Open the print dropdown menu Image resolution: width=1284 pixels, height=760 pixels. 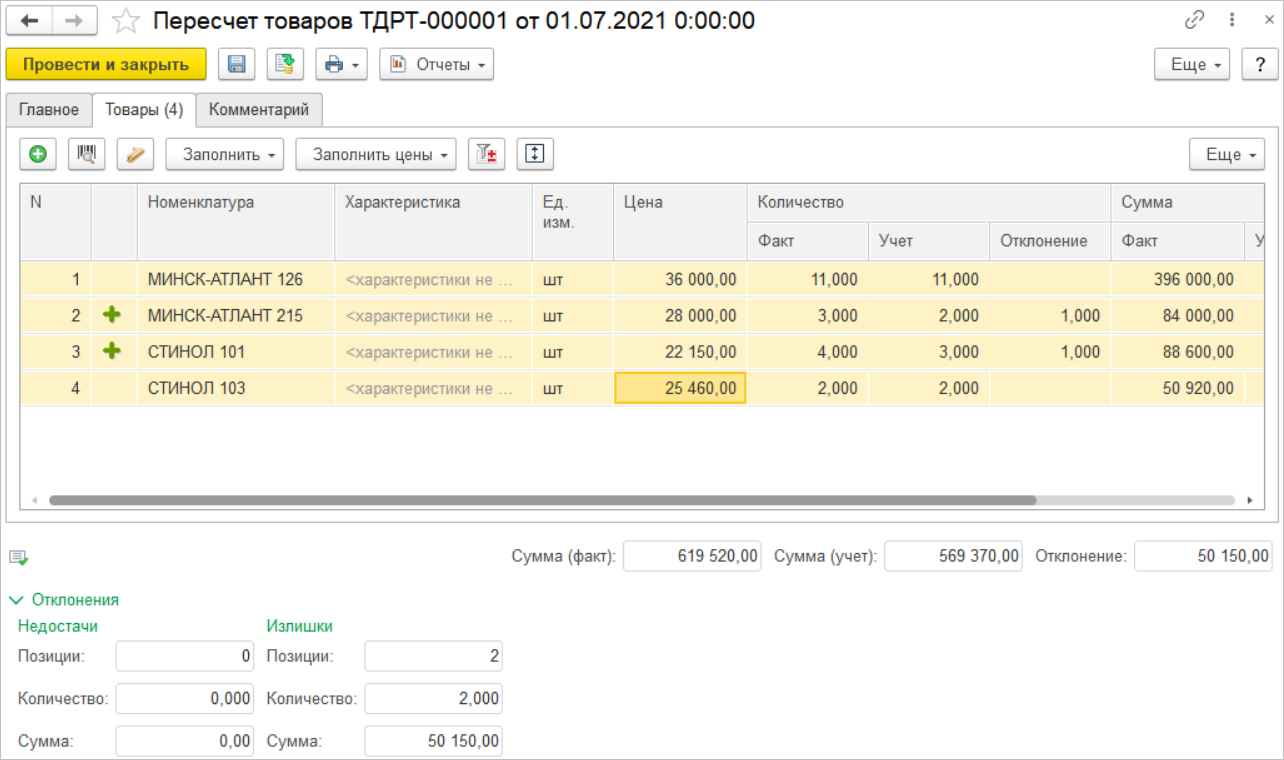click(x=341, y=65)
